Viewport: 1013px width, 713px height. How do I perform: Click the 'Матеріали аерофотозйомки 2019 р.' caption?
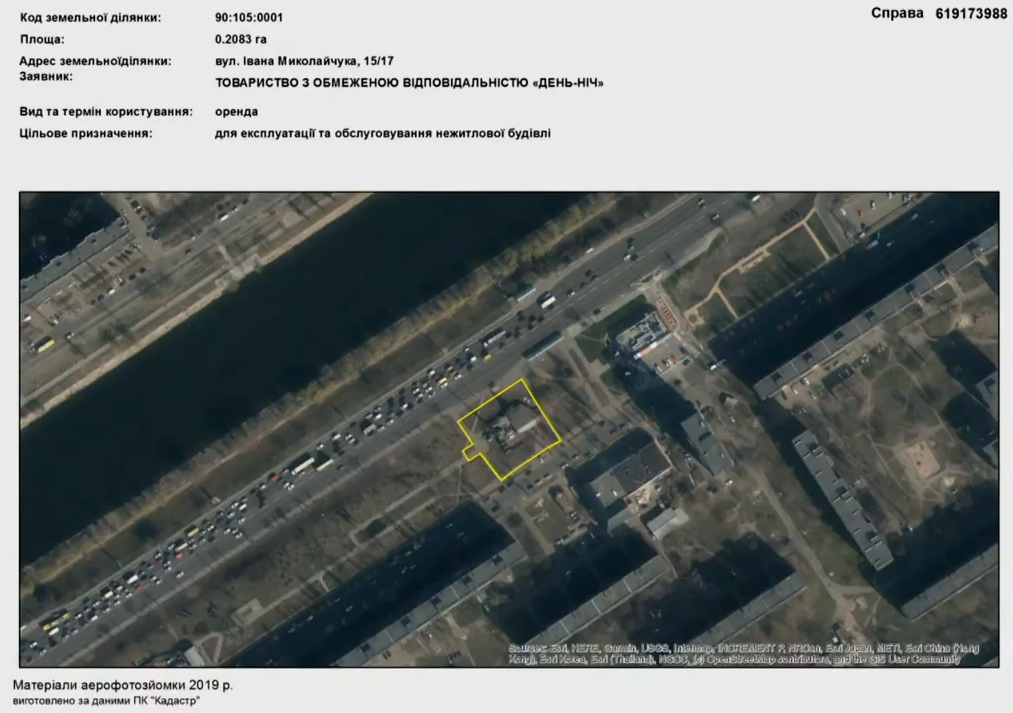[122, 687]
